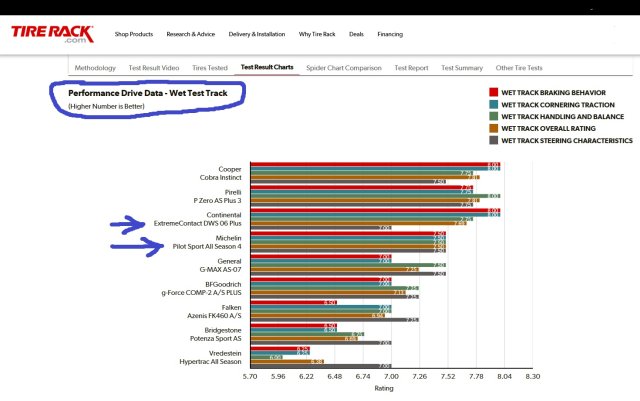Click the Why Tire Rack link
This screenshot has width=640, height=401.
(317, 34)
